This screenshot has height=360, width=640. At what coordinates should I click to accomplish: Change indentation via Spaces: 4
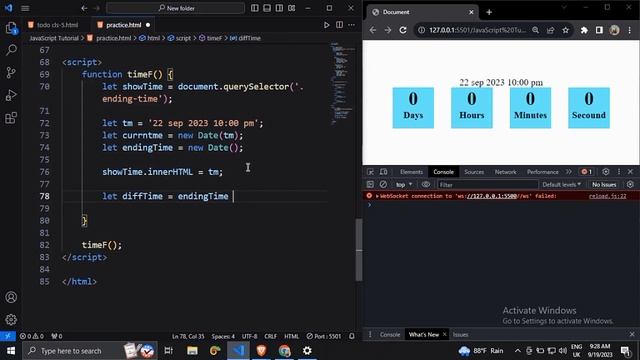pyautogui.click(x=223, y=336)
